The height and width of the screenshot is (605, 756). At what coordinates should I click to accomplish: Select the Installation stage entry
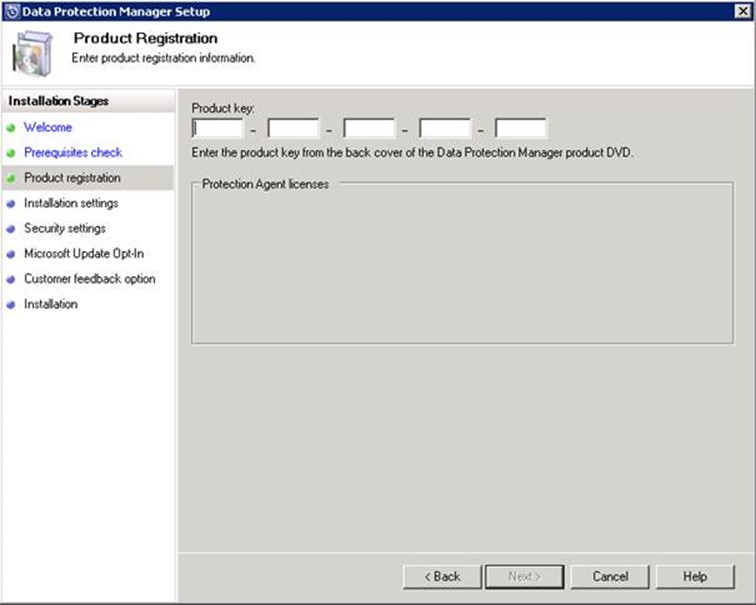pyautogui.click(x=51, y=304)
